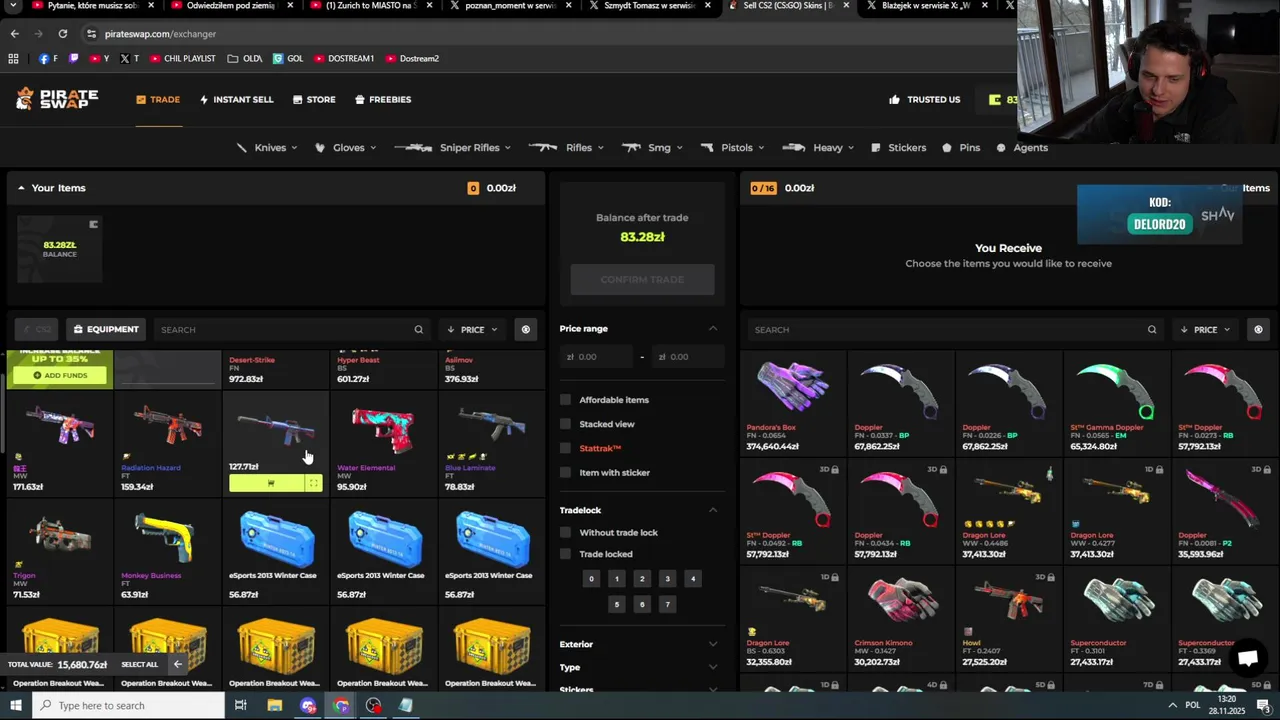
Task: Open the DOSTREAM1 bookmark
Action: [x=343, y=59]
